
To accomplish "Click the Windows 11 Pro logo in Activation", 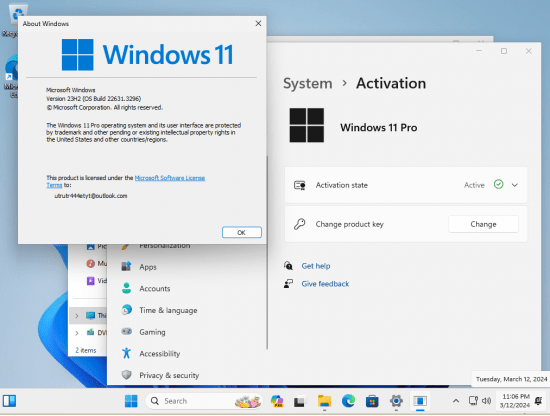I will 307,125.
